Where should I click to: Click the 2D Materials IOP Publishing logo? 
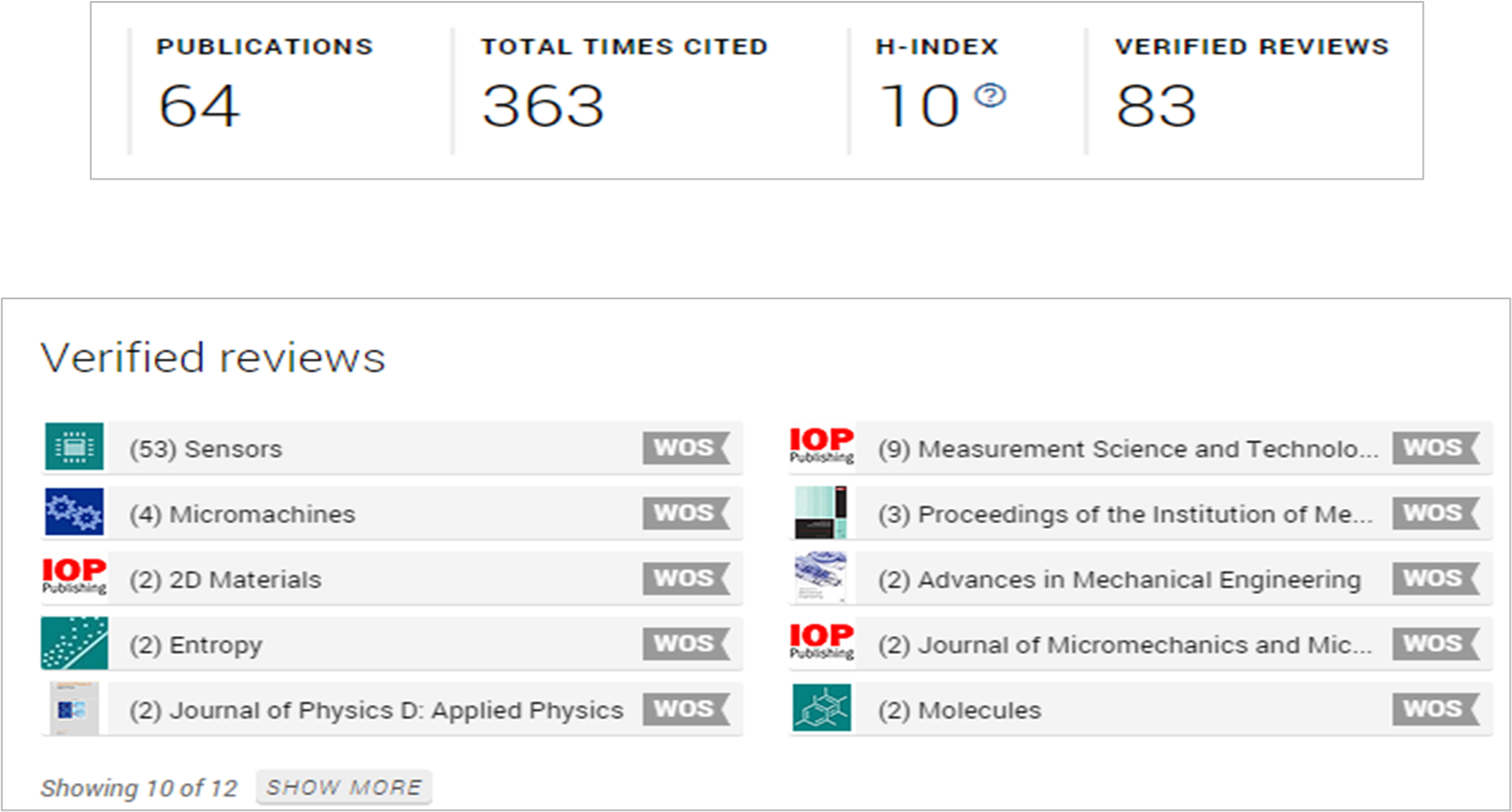[74, 577]
